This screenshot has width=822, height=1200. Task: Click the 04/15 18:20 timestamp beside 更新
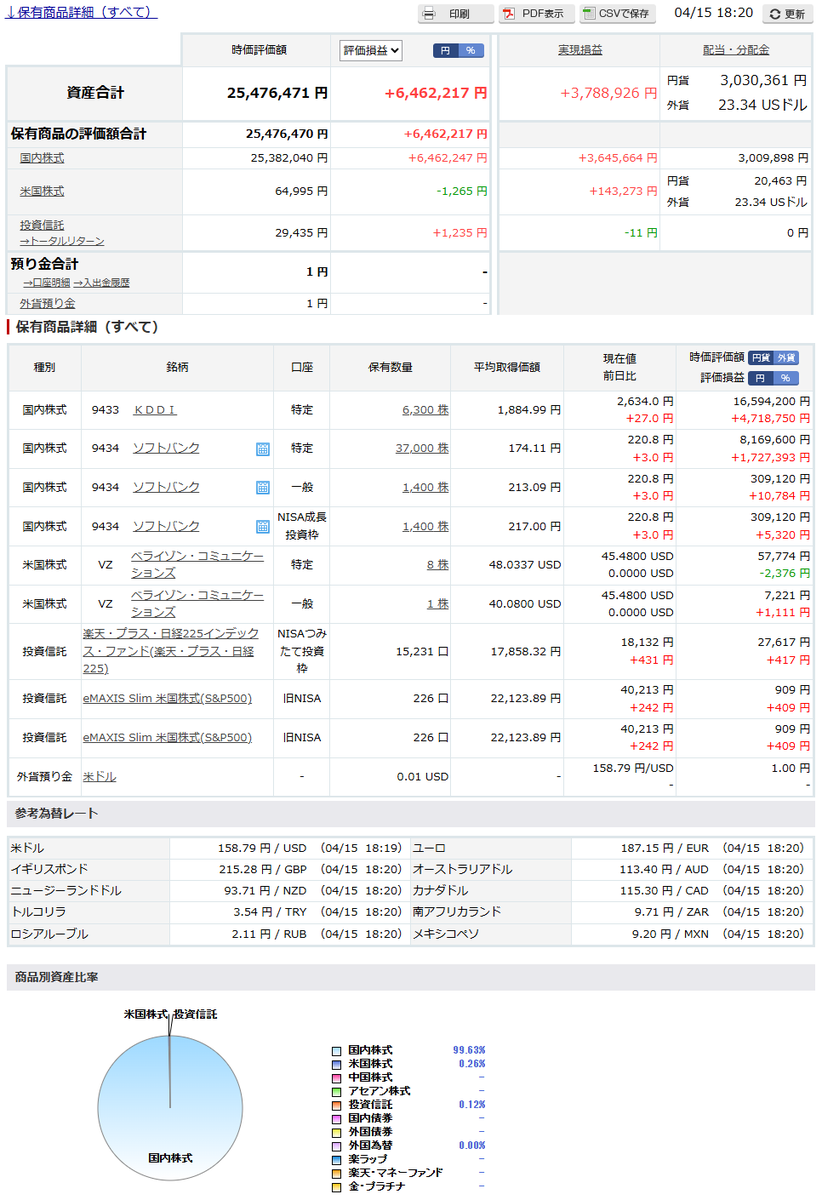(x=714, y=14)
